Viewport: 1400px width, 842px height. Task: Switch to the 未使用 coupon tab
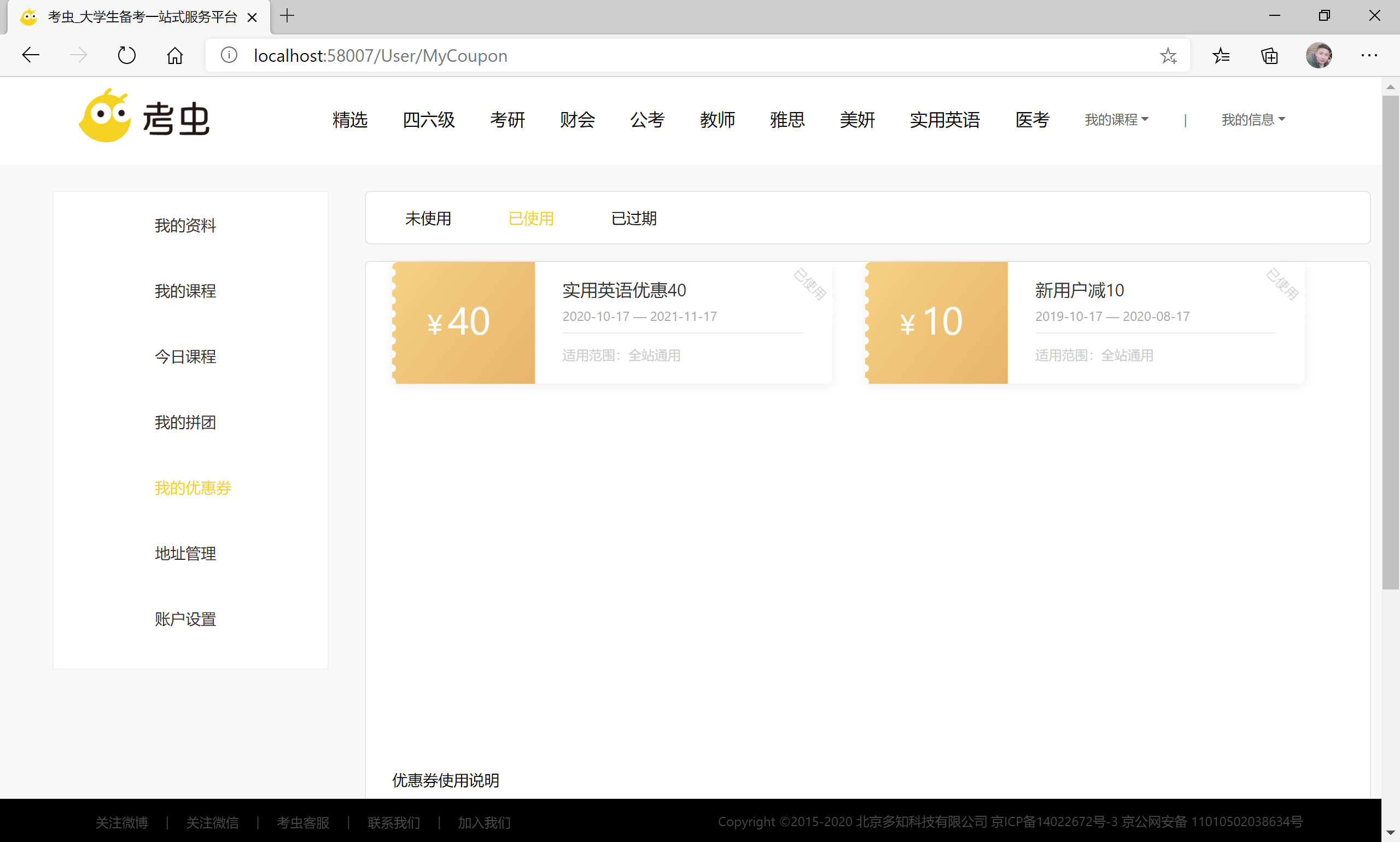(428, 219)
